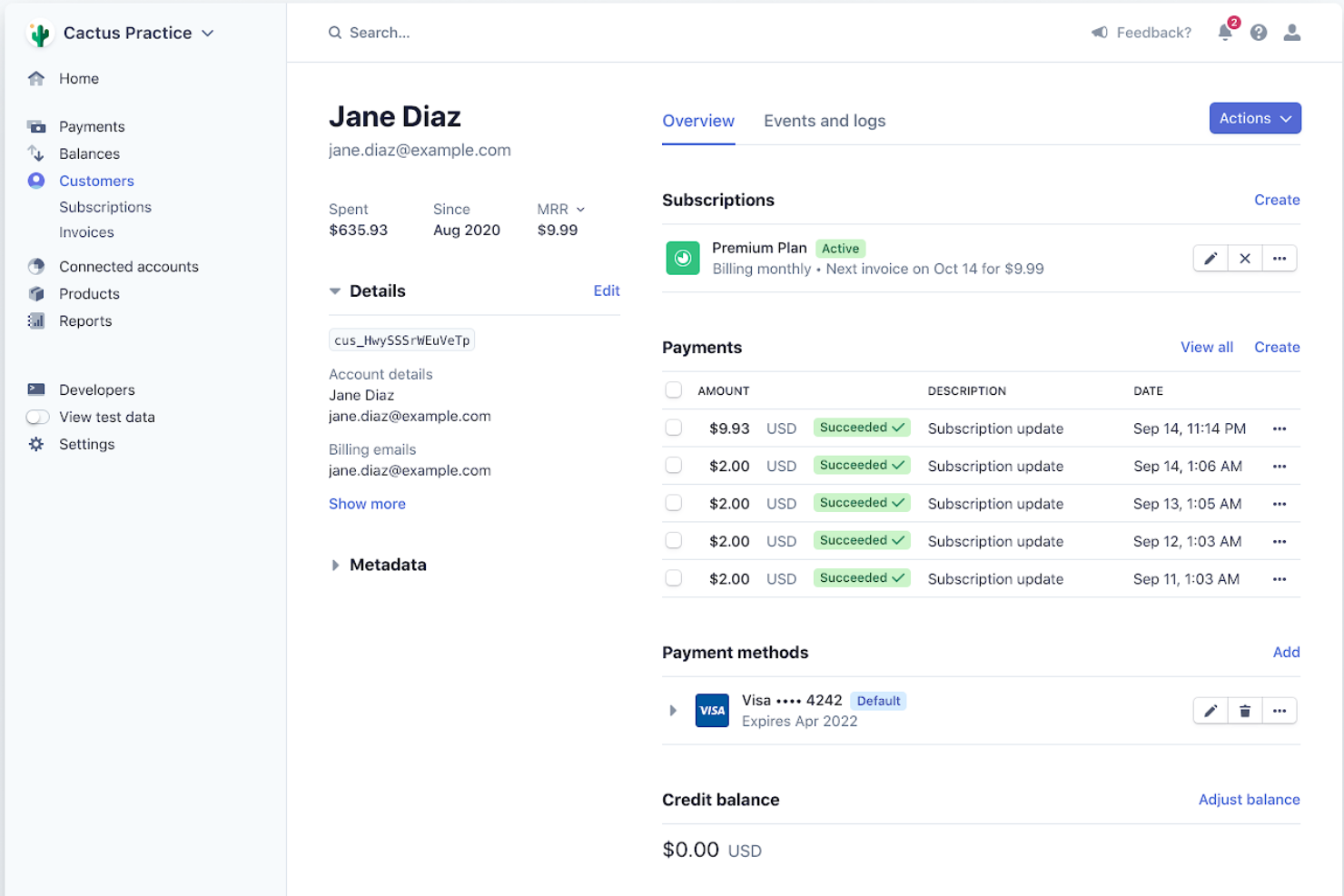Open the MRR dropdown chevron

click(580, 210)
